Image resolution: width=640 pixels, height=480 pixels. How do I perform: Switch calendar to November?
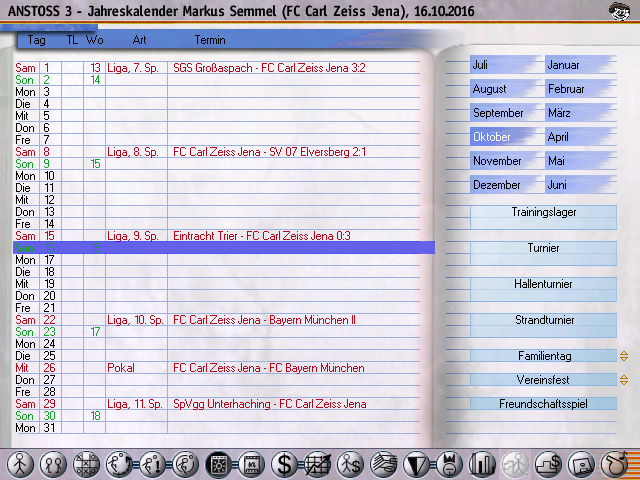[505, 161]
